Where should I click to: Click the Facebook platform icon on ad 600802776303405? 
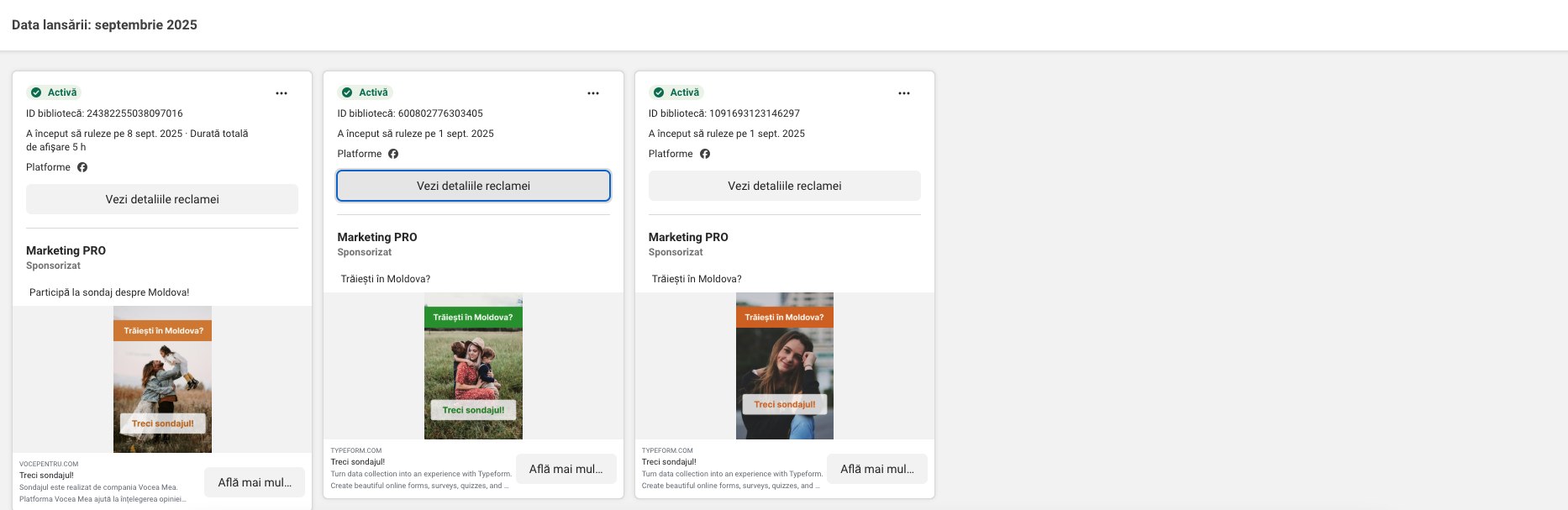pyautogui.click(x=393, y=154)
